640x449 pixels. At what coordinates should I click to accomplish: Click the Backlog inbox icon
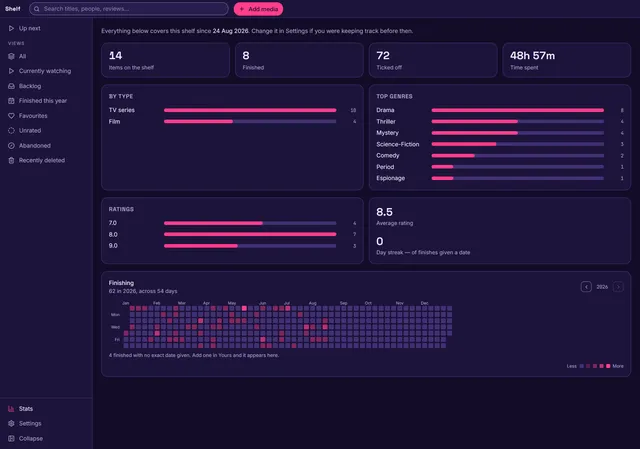[11, 86]
